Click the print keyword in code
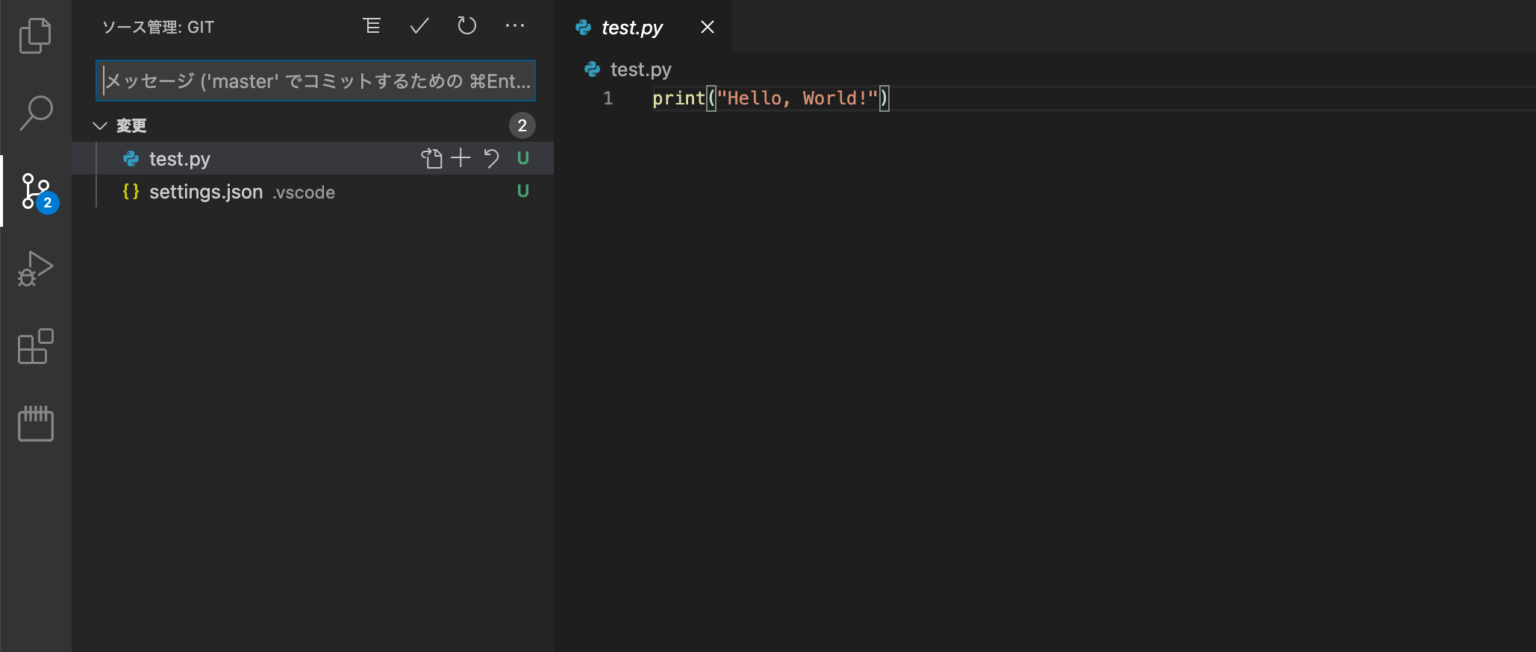 coord(679,98)
